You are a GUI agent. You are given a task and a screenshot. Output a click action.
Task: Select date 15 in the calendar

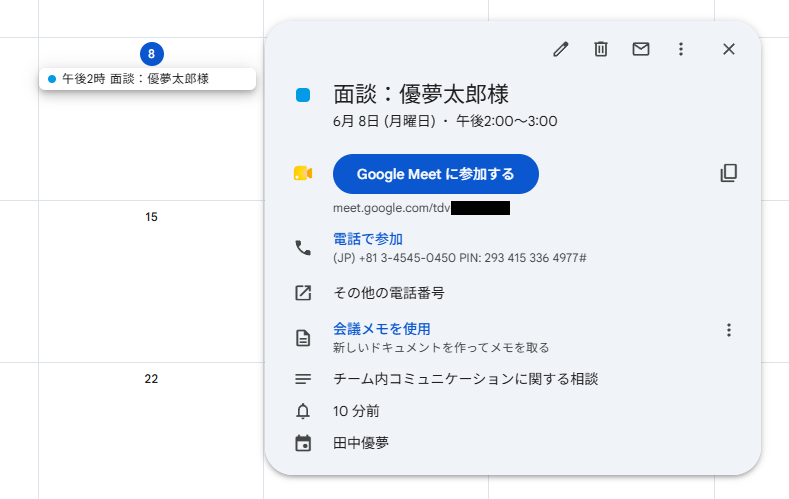151,217
